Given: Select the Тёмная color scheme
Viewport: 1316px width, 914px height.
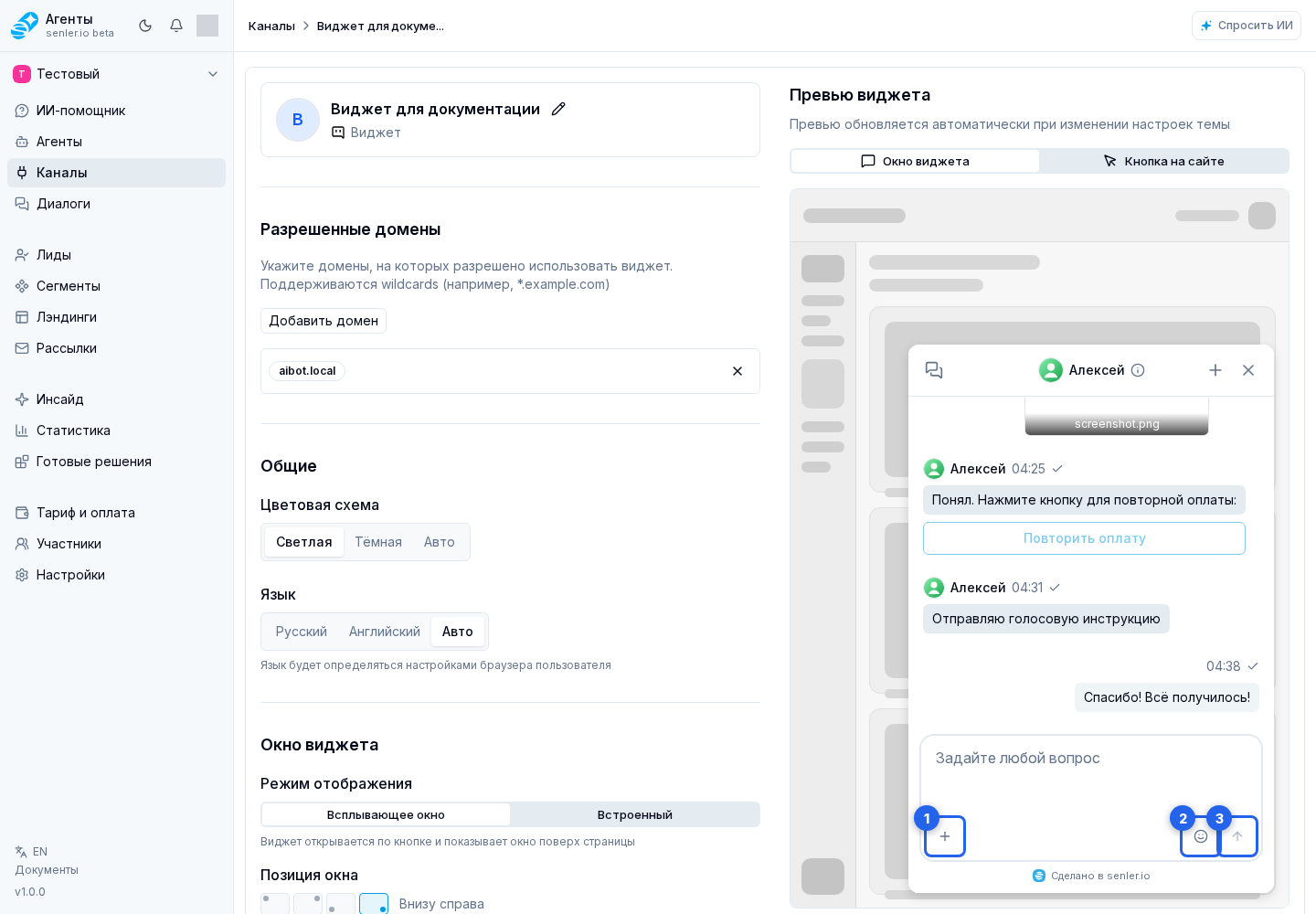Looking at the screenshot, I should pos(378,542).
